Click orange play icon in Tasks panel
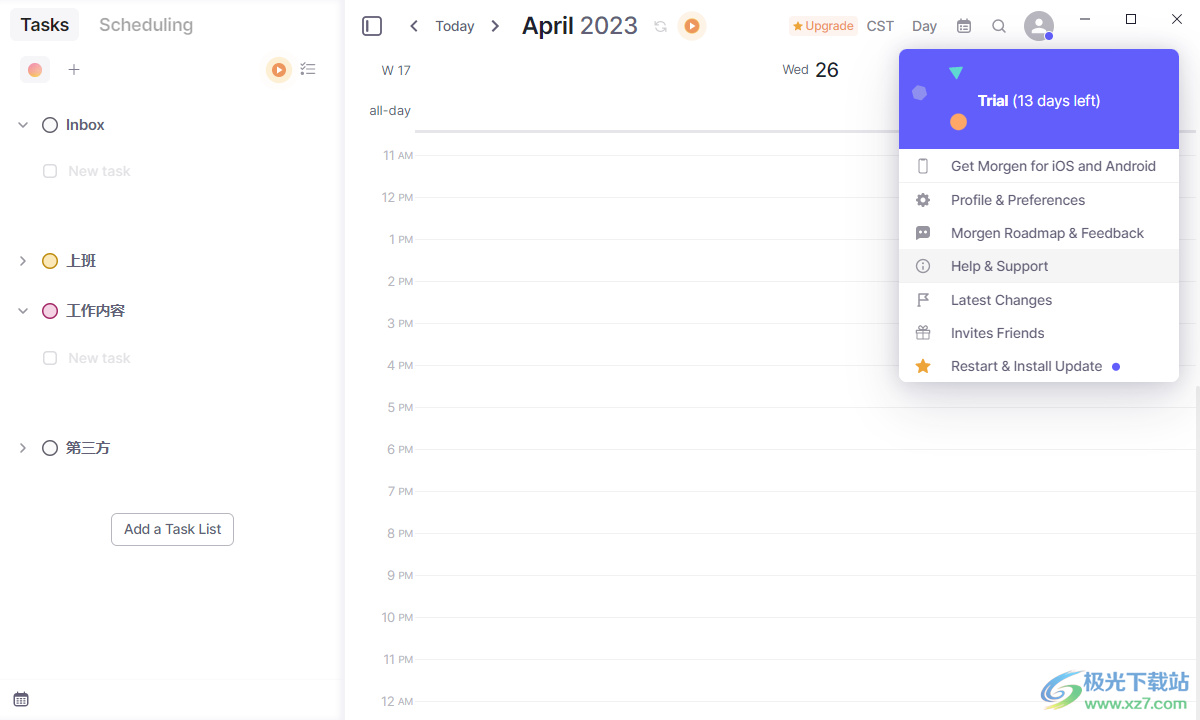 (279, 69)
